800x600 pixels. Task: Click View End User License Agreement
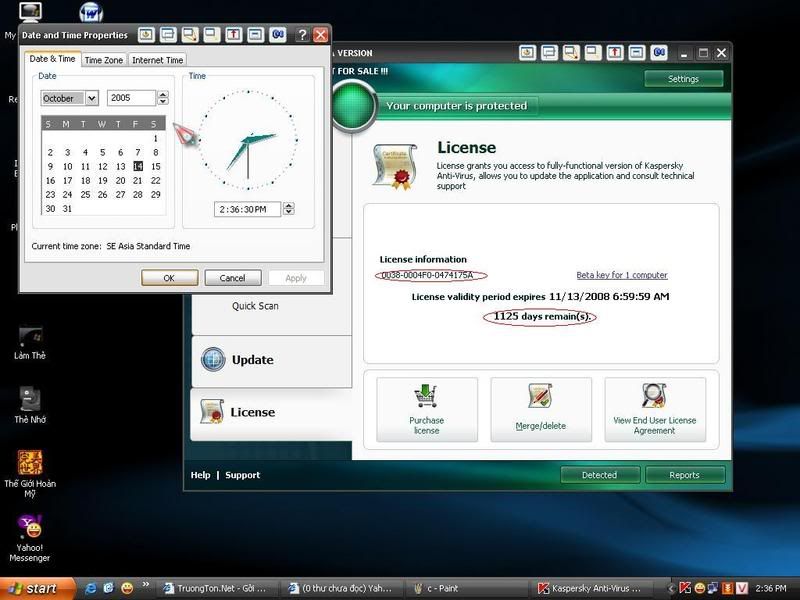tap(655, 410)
